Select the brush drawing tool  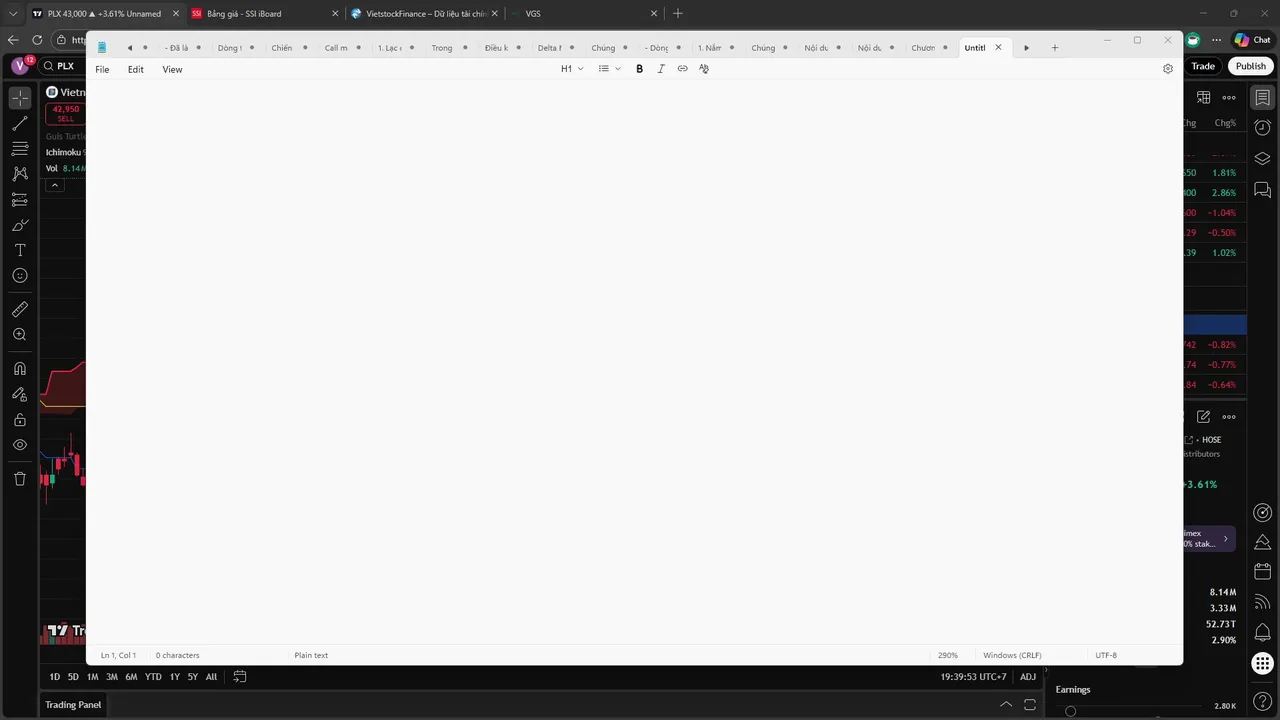click(x=20, y=225)
